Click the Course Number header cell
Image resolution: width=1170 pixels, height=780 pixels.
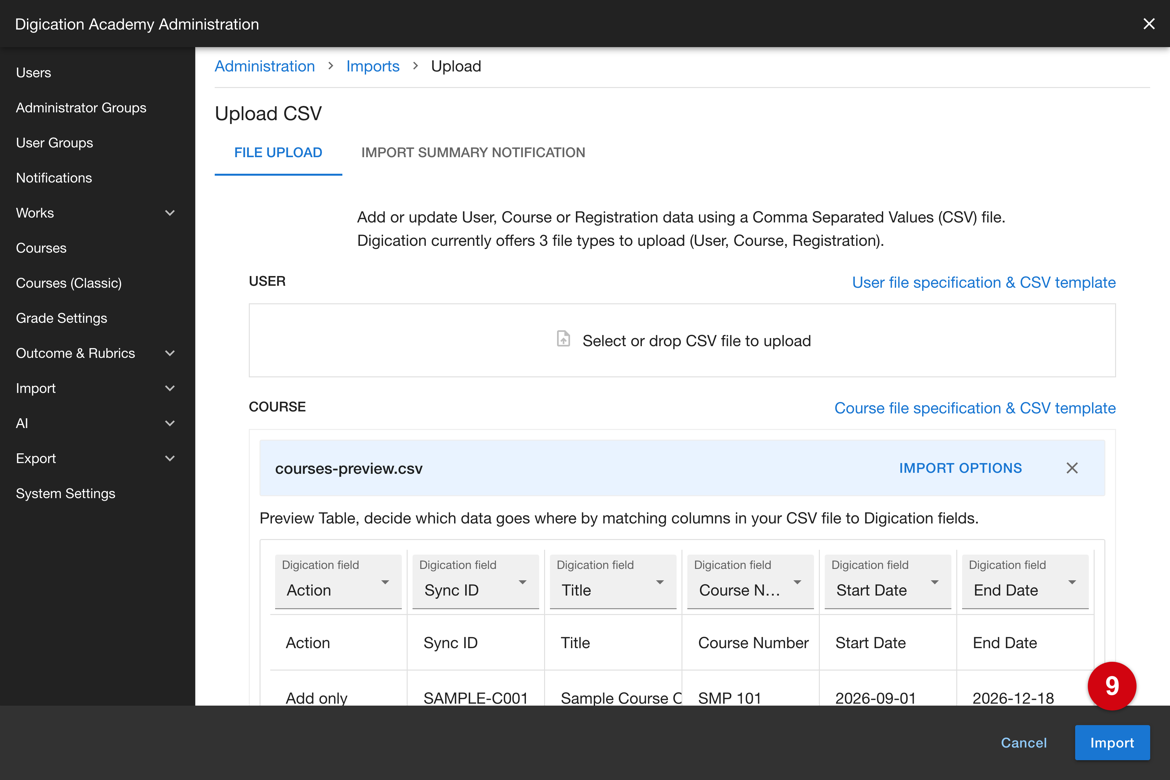tap(750, 643)
